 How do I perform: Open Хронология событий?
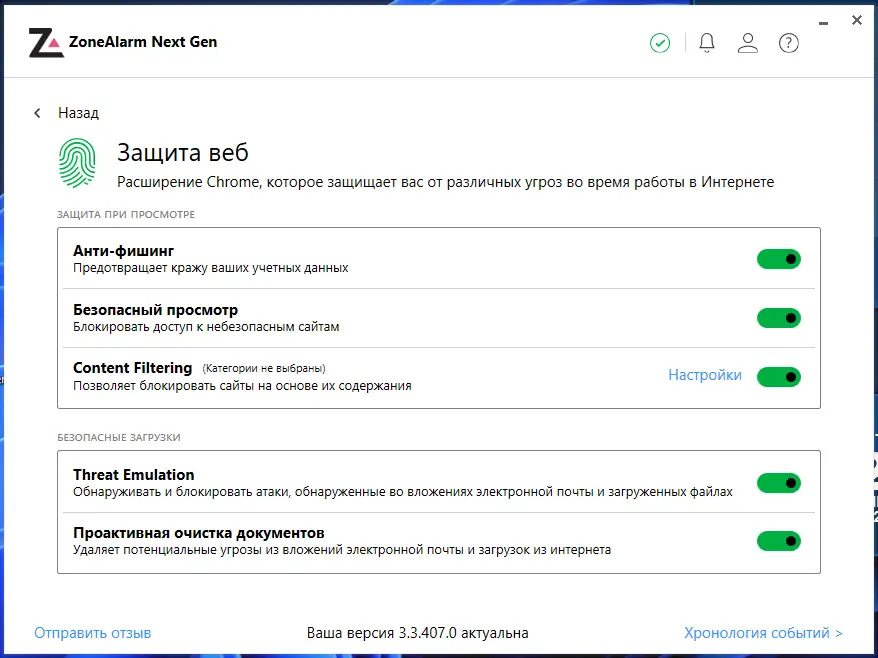pyautogui.click(x=755, y=632)
